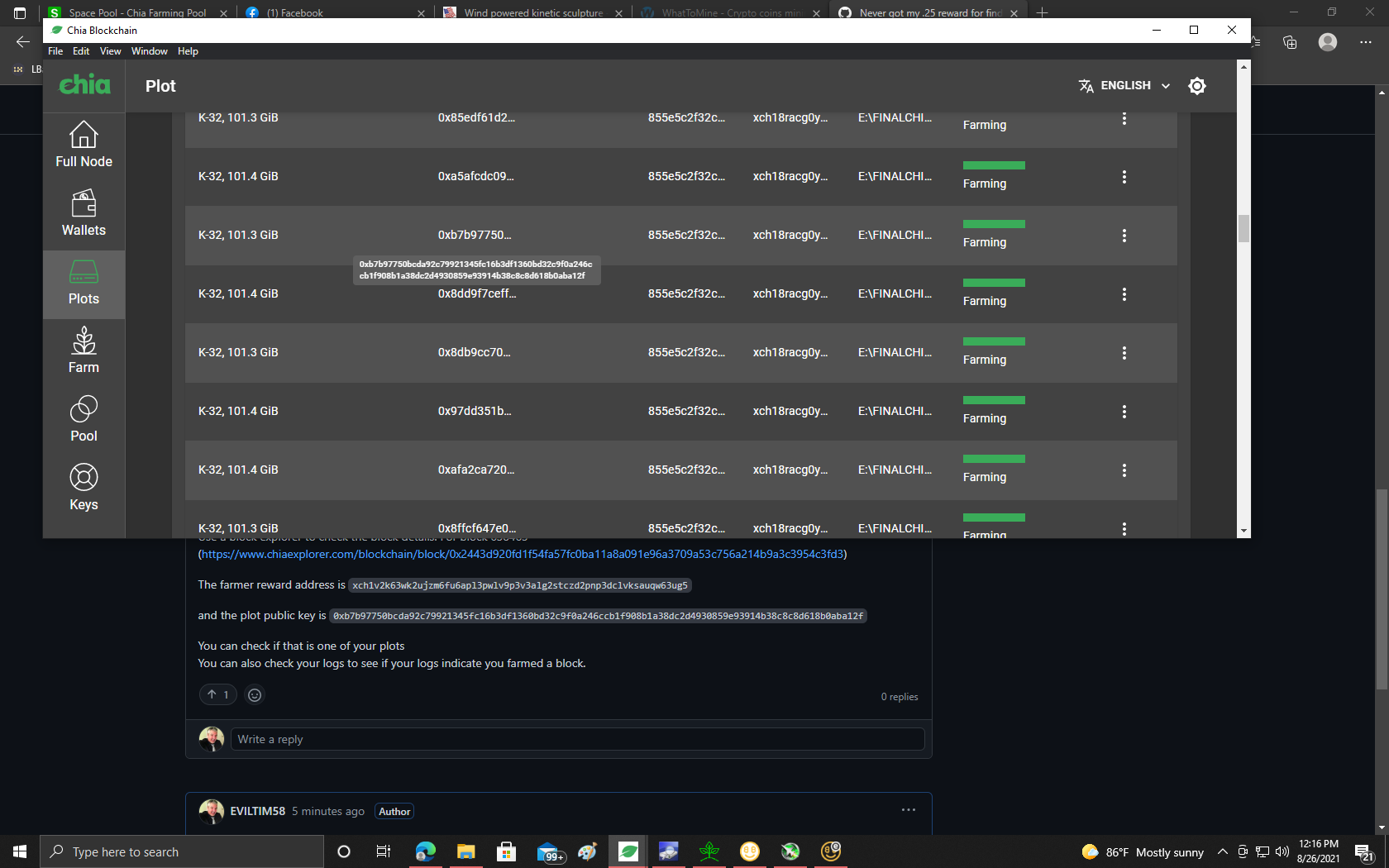The width and height of the screenshot is (1389, 868).
Task: Click Farming status bar of 0xafa2ca720 row
Action: (x=994, y=459)
